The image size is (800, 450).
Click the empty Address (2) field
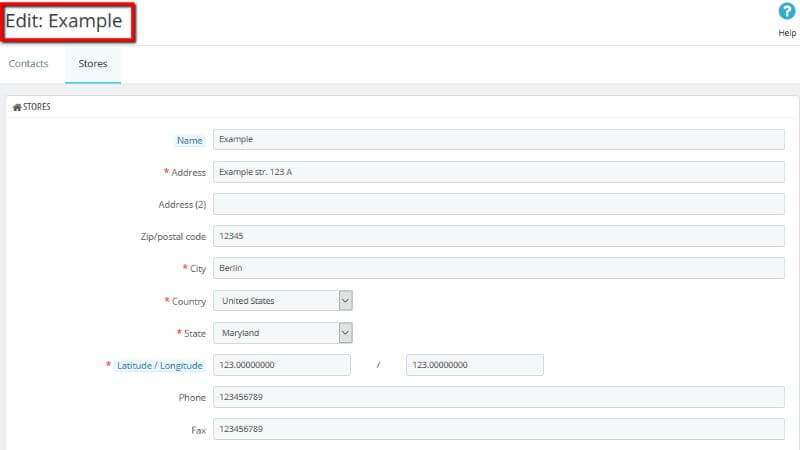(x=498, y=204)
